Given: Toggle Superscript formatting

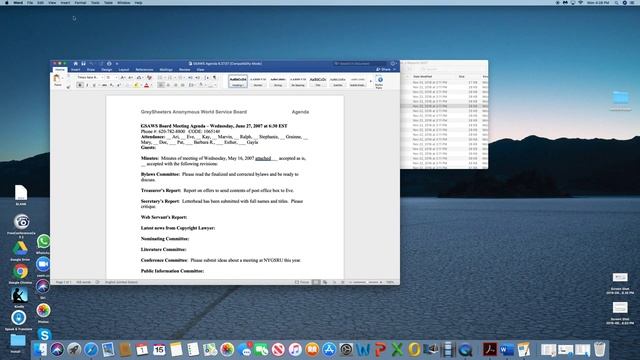Looking at the screenshot, I should coord(118,85).
